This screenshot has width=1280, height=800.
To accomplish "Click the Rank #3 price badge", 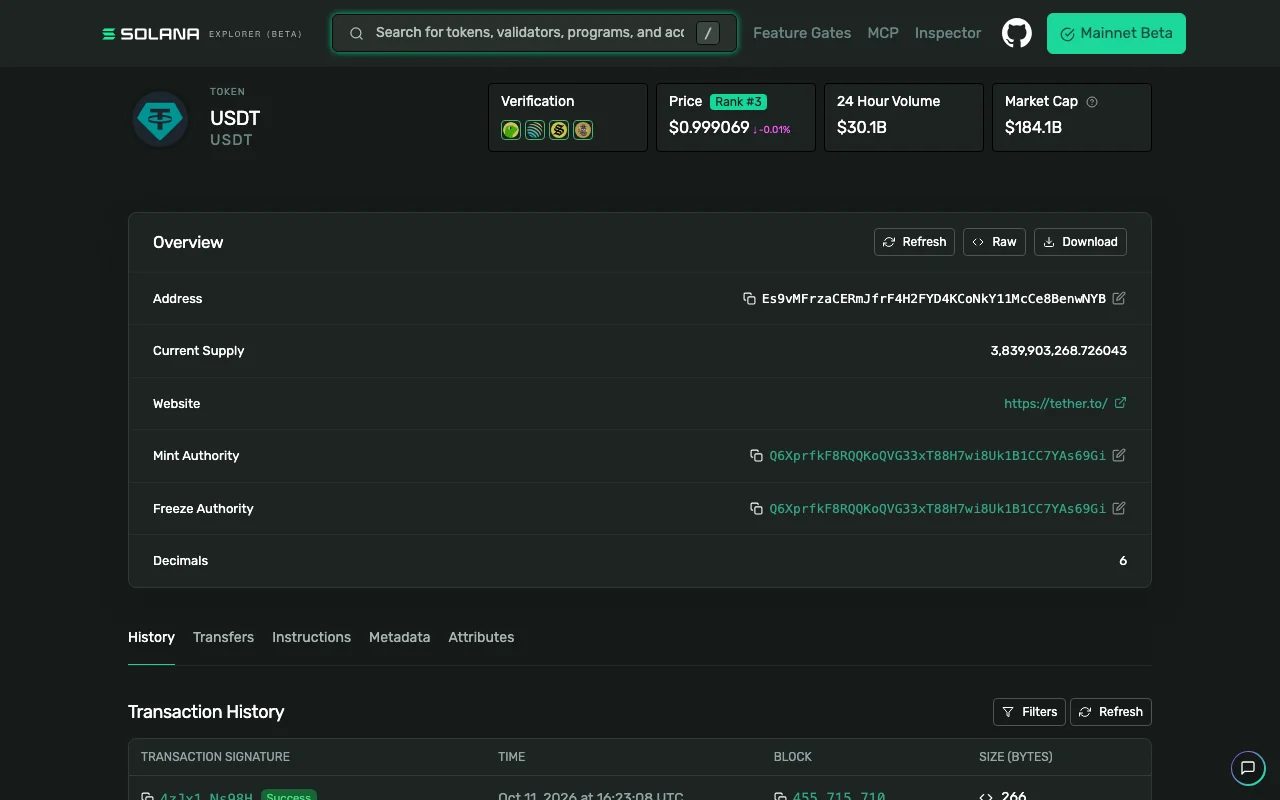I will [x=738, y=102].
